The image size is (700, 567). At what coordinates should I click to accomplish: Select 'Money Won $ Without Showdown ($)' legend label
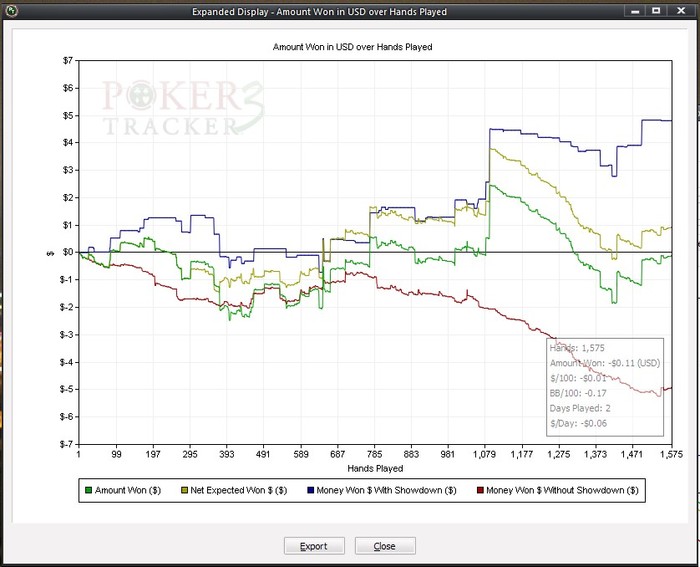pyautogui.click(x=562, y=490)
